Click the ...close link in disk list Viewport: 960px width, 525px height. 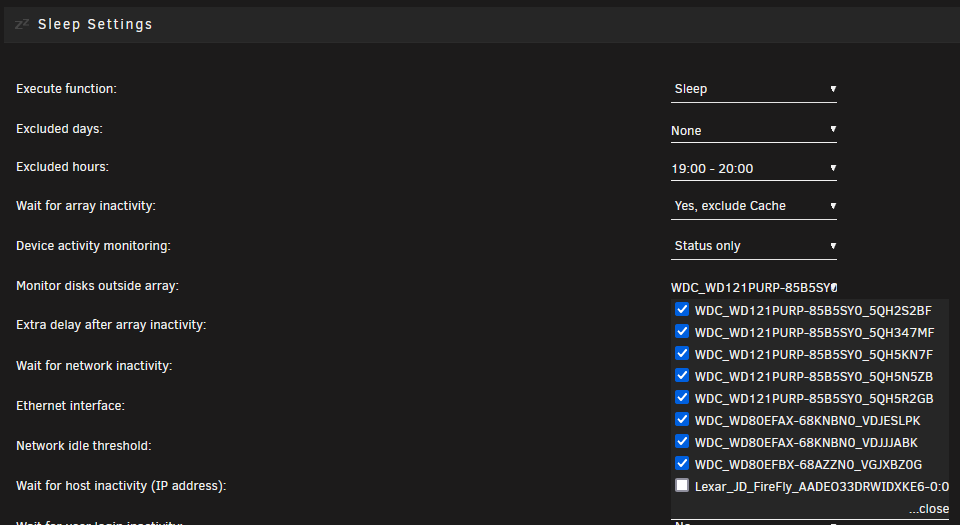(x=929, y=508)
